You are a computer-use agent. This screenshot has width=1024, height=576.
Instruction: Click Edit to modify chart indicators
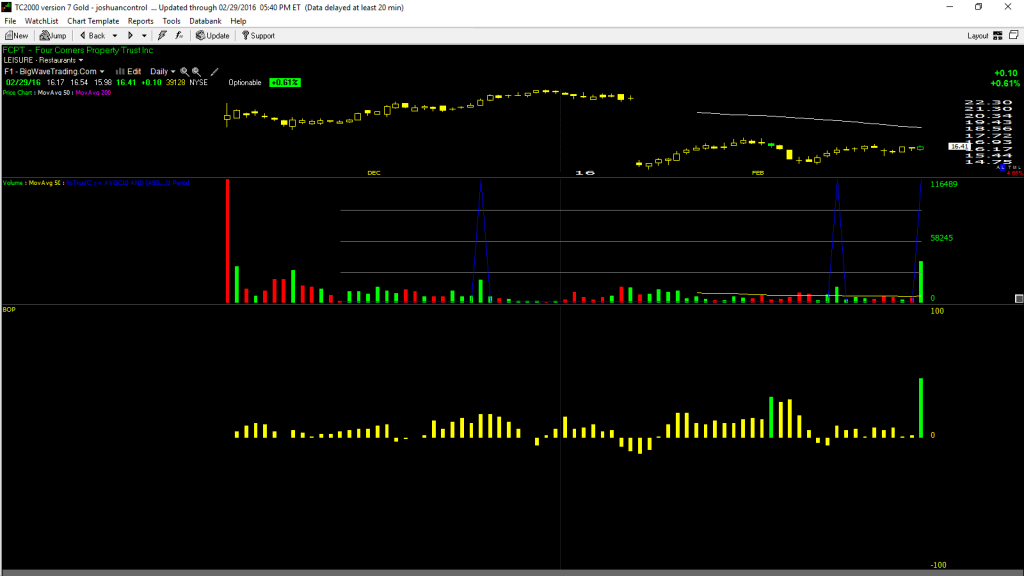coord(129,71)
